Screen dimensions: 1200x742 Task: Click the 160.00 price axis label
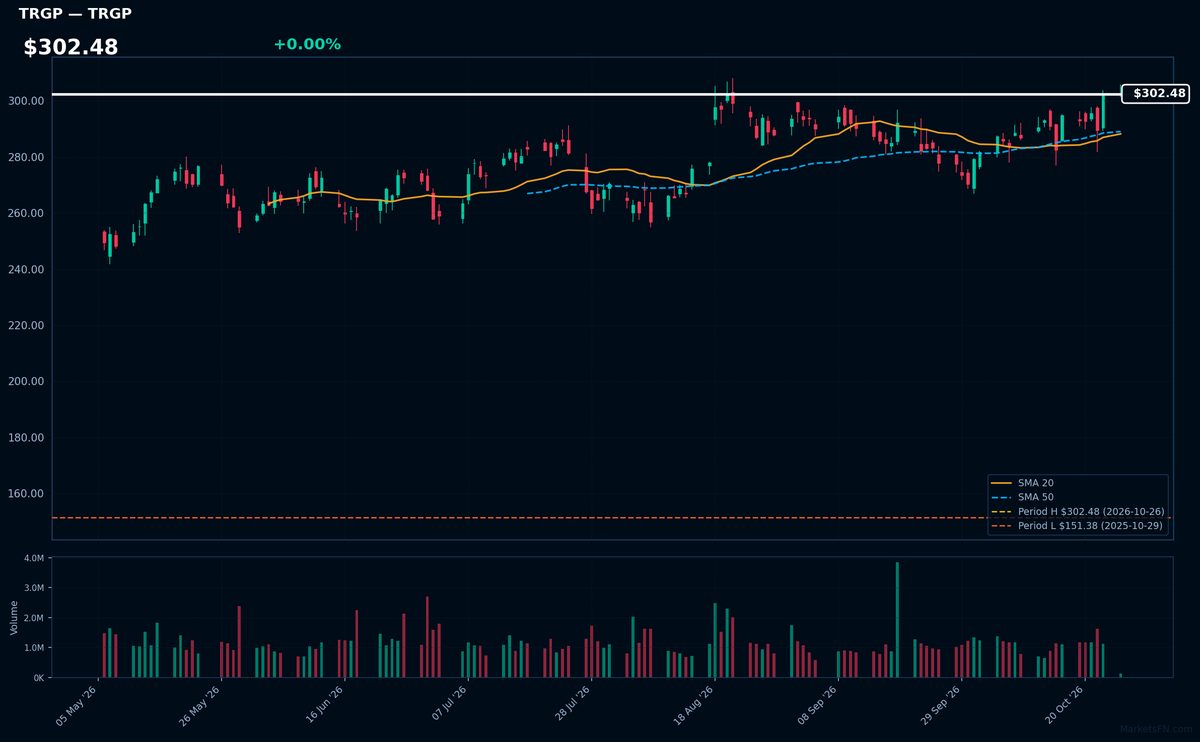(x=26, y=494)
